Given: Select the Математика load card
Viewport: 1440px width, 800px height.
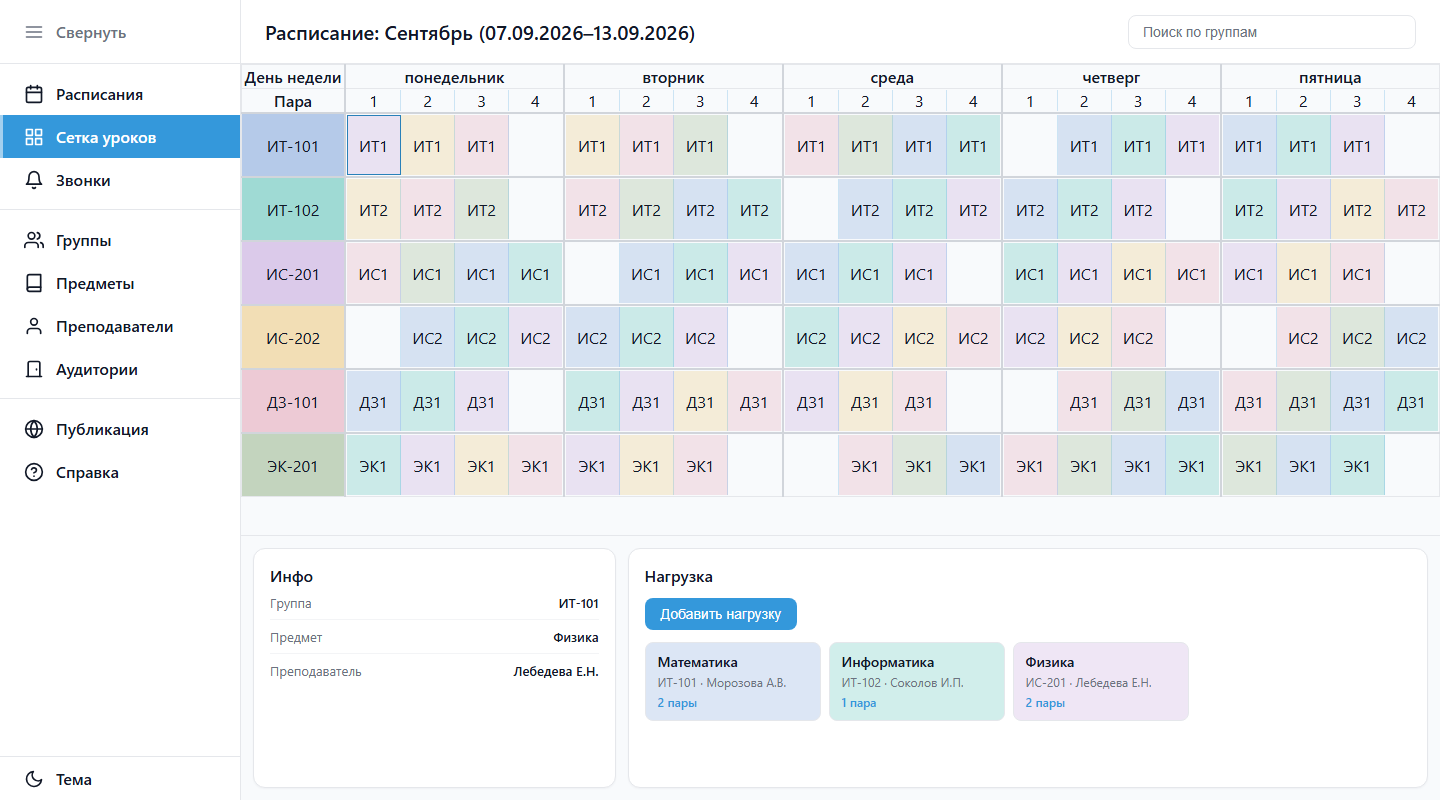Looking at the screenshot, I should coord(733,681).
